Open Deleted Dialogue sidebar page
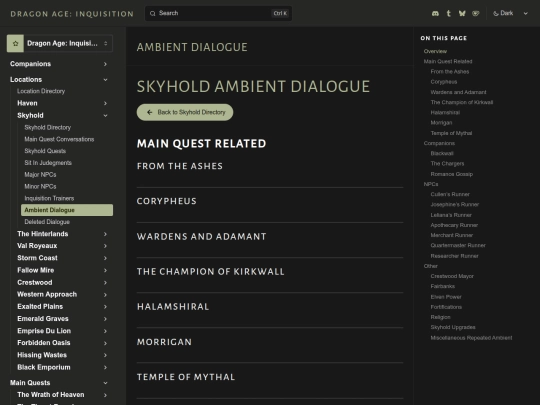 tap(47, 222)
